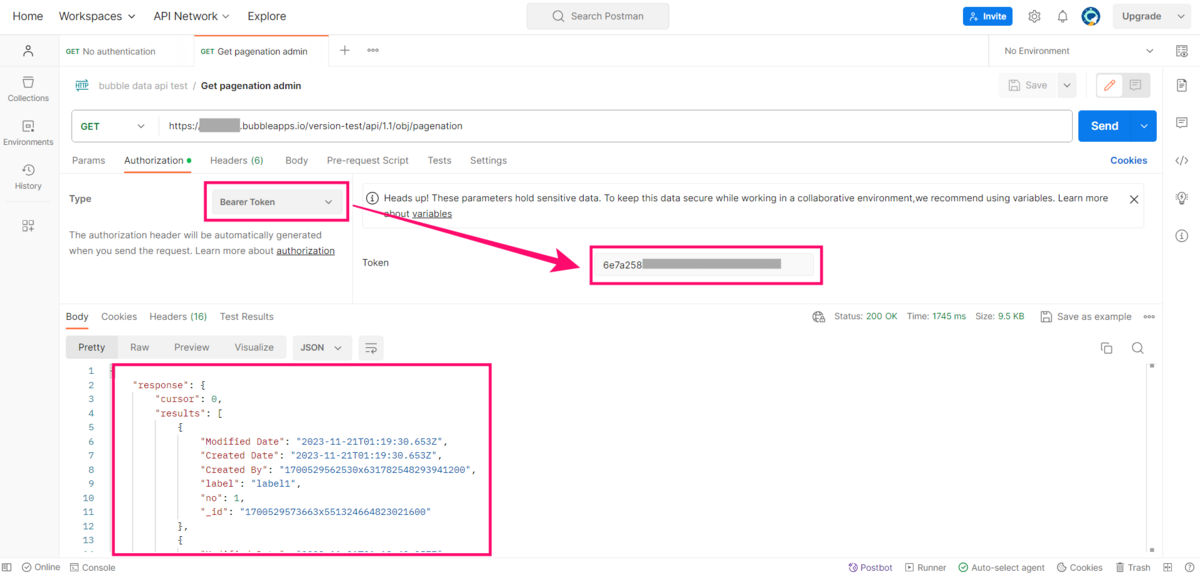Viewport: 1200px width, 577px height.
Task: Switch to comment mode icon
Action: tap(1136, 86)
